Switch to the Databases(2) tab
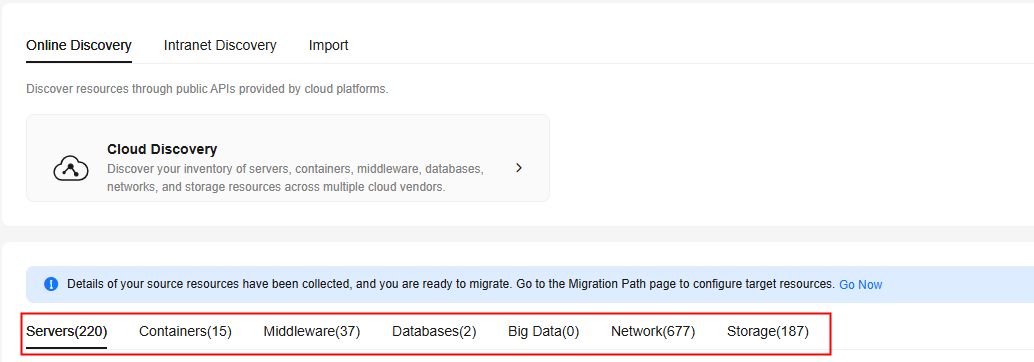 [x=435, y=331]
